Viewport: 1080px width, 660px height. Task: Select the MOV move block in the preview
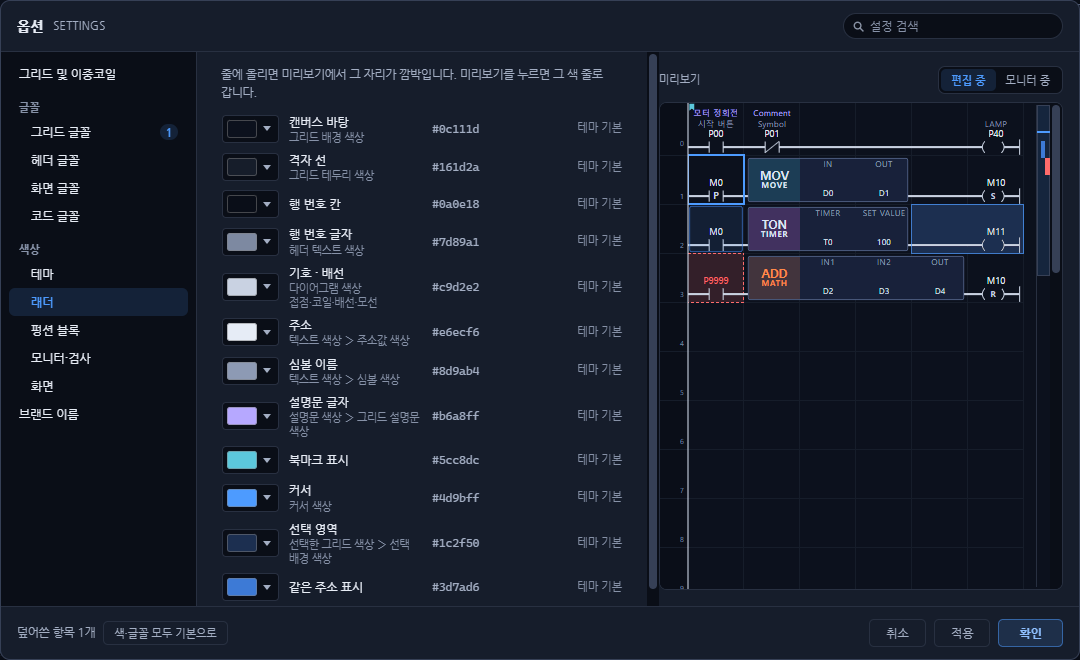coord(827,180)
